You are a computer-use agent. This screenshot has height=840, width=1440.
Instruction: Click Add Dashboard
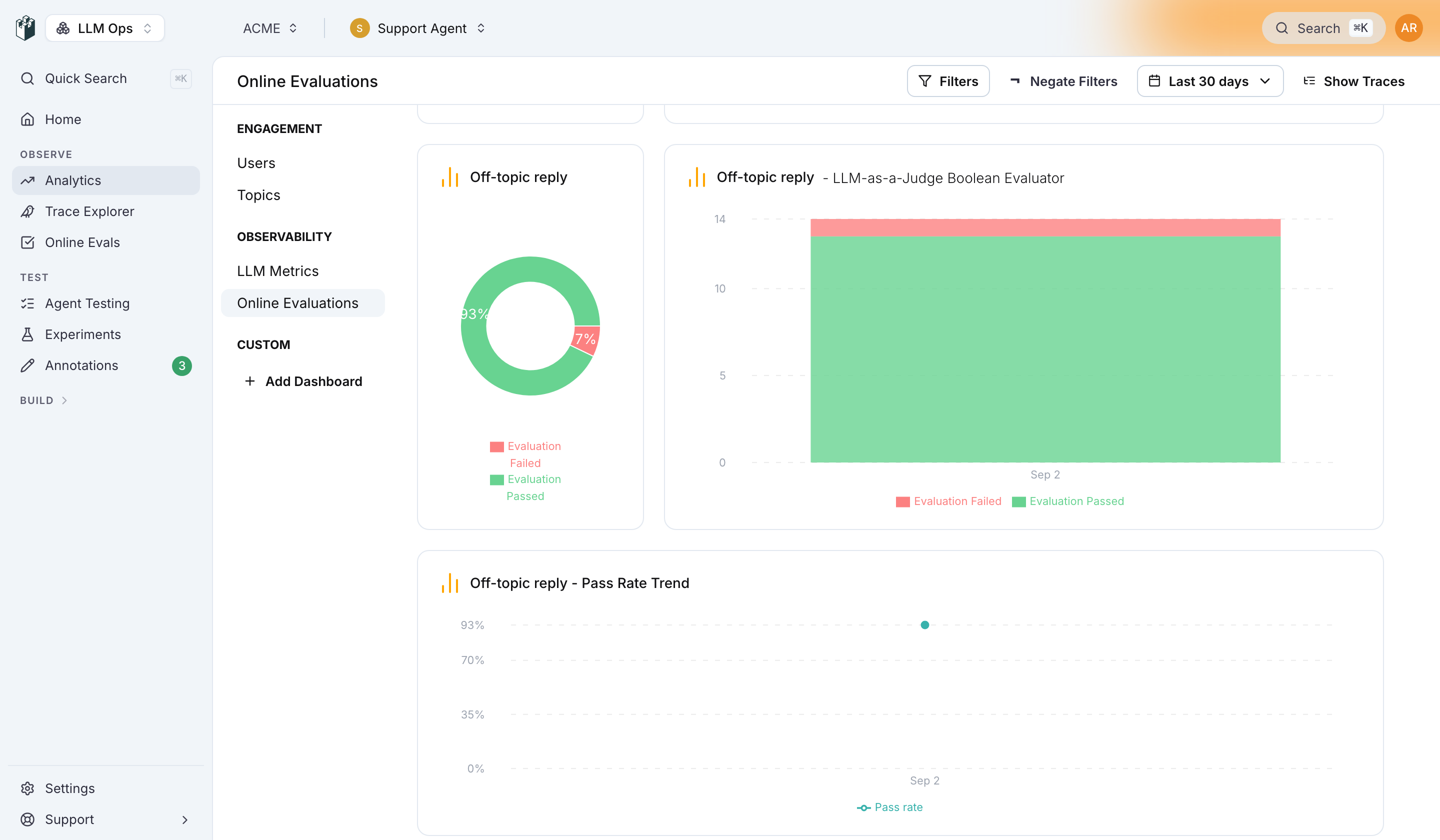303,381
